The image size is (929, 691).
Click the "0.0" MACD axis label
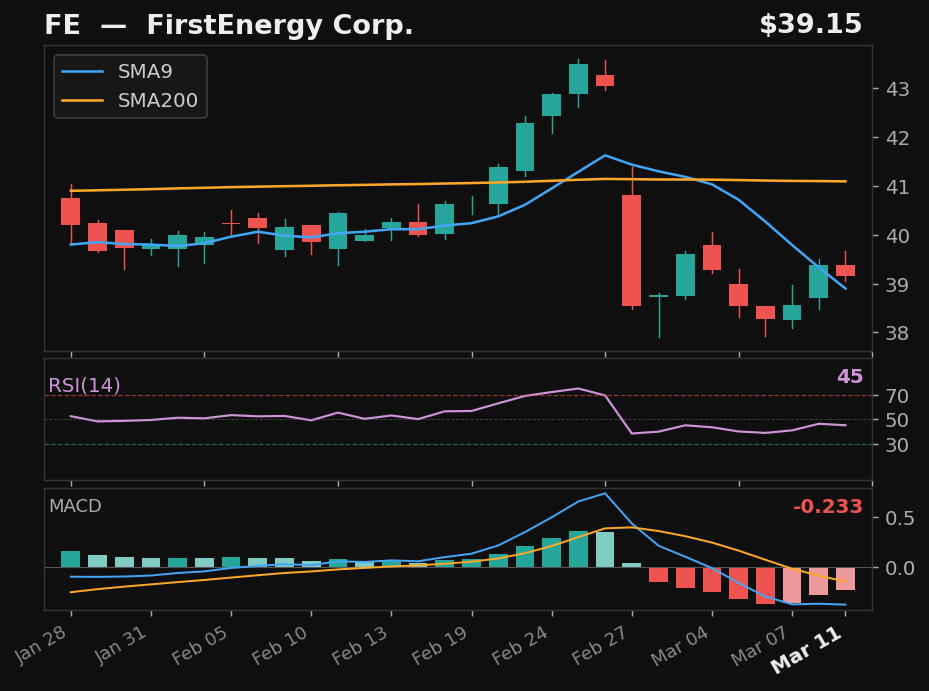point(900,568)
